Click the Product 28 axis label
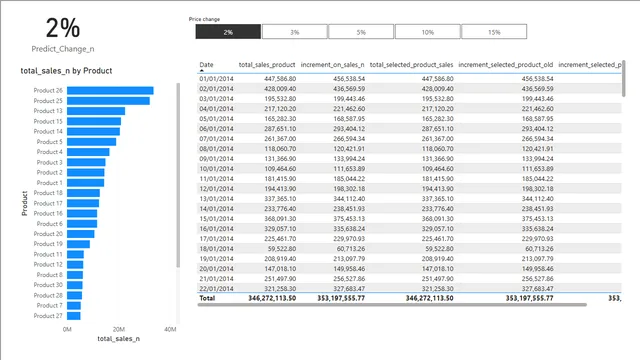The image size is (640, 360). point(48,296)
